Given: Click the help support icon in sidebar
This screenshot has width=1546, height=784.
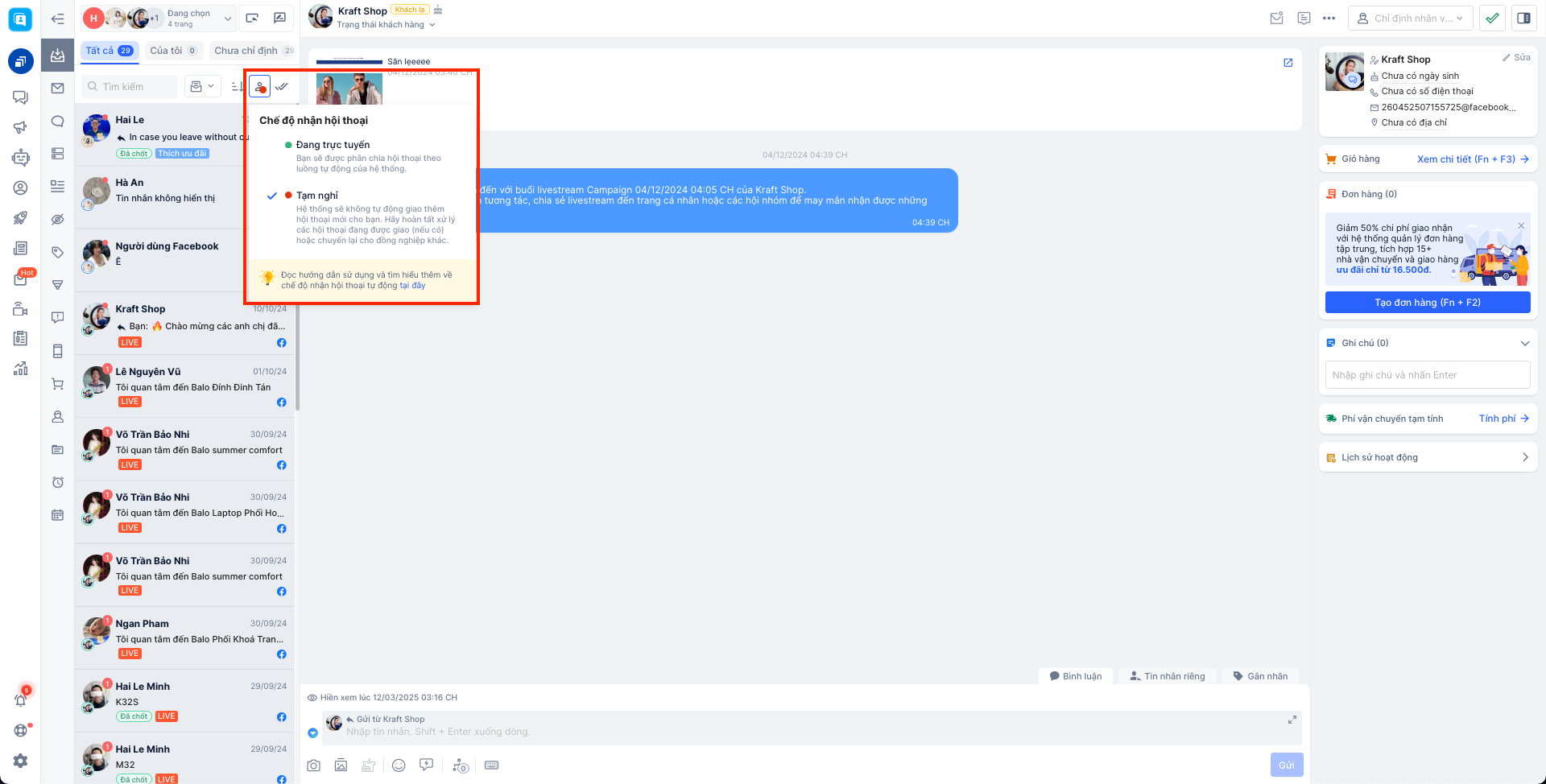Looking at the screenshot, I should point(20,730).
